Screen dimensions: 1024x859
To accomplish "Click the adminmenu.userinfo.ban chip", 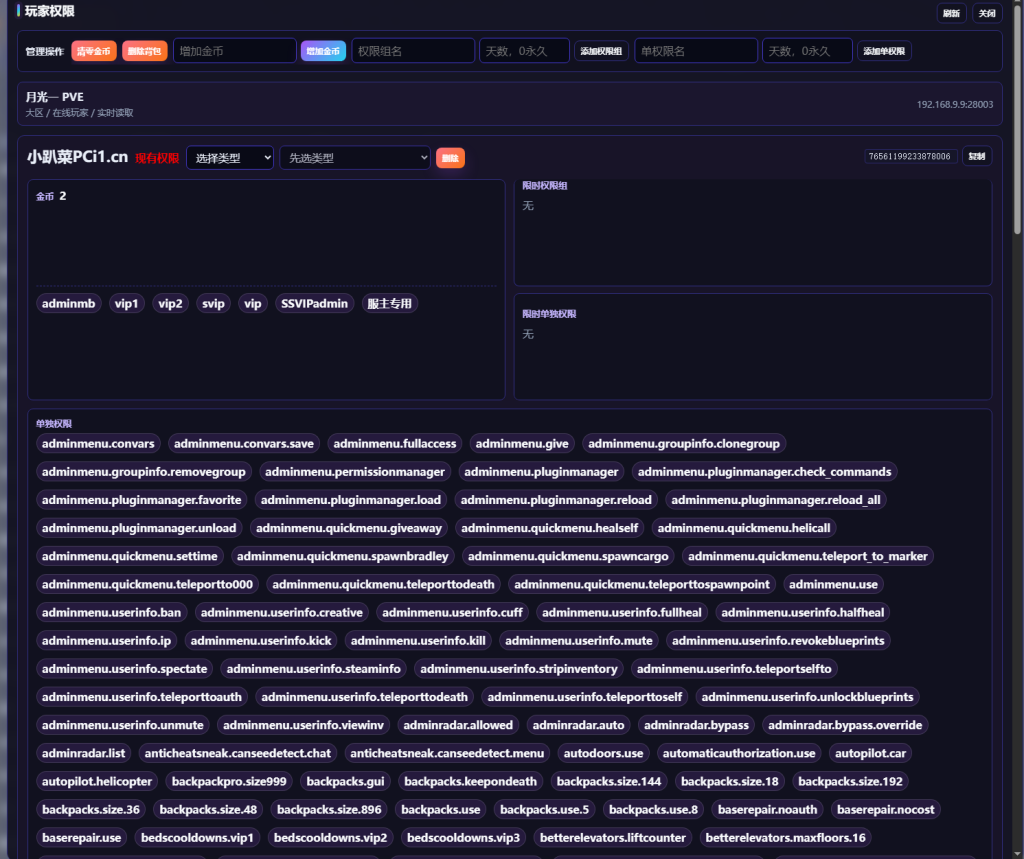I will click(111, 612).
